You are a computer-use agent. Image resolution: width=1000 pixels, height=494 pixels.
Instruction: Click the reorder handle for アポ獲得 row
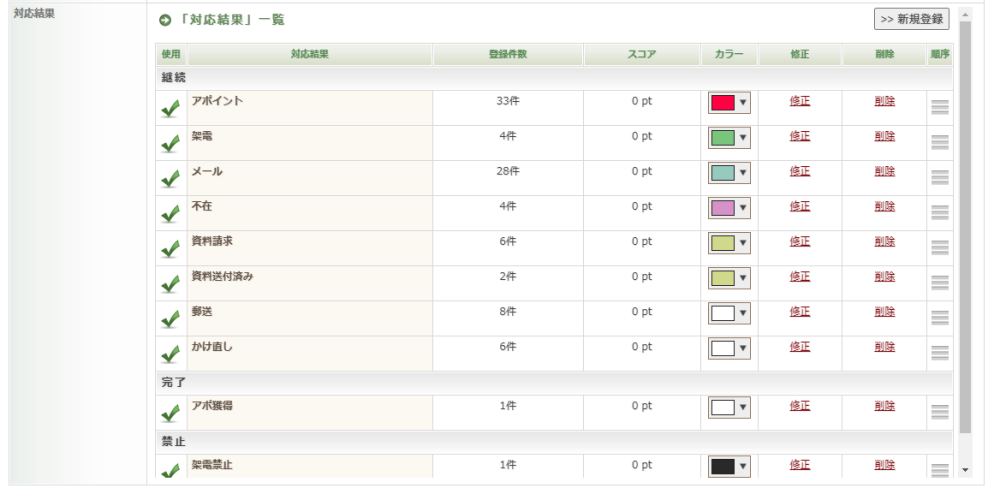point(939,412)
